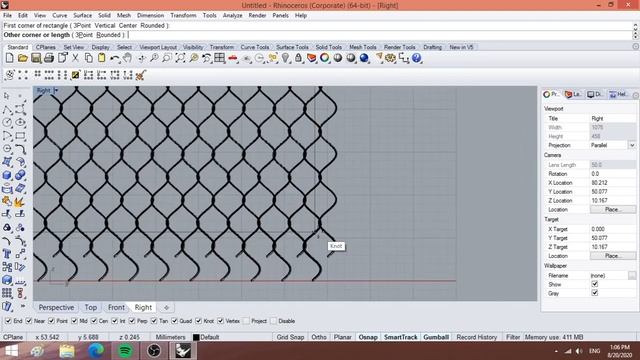
Task: Switch to the Front viewport tab
Action: [x=116, y=307]
